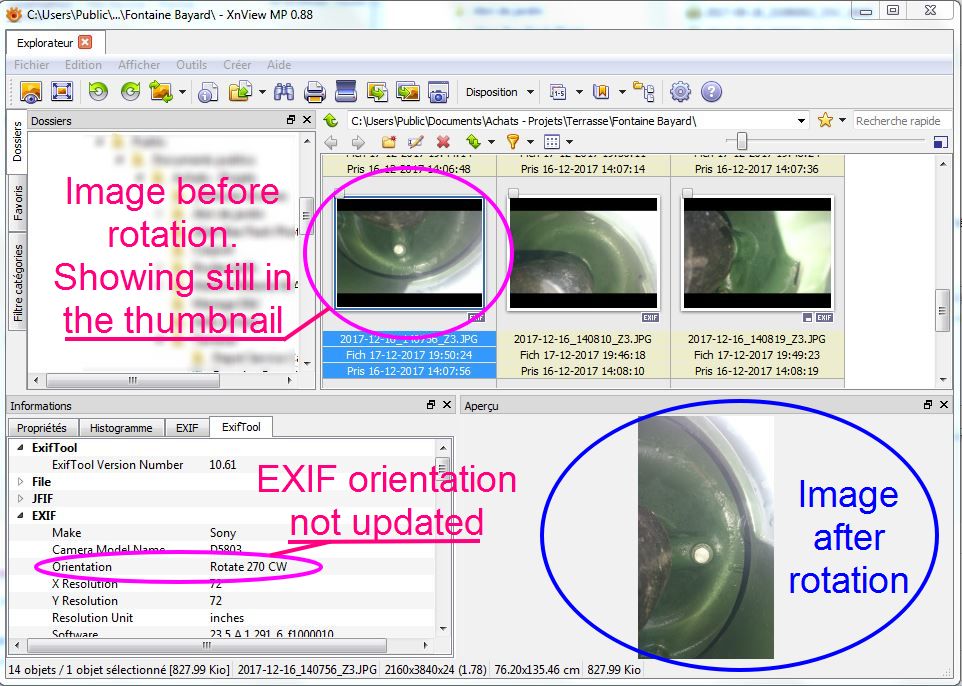Open the Aide menu
The height and width of the screenshot is (686, 962).
pos(279,65)
